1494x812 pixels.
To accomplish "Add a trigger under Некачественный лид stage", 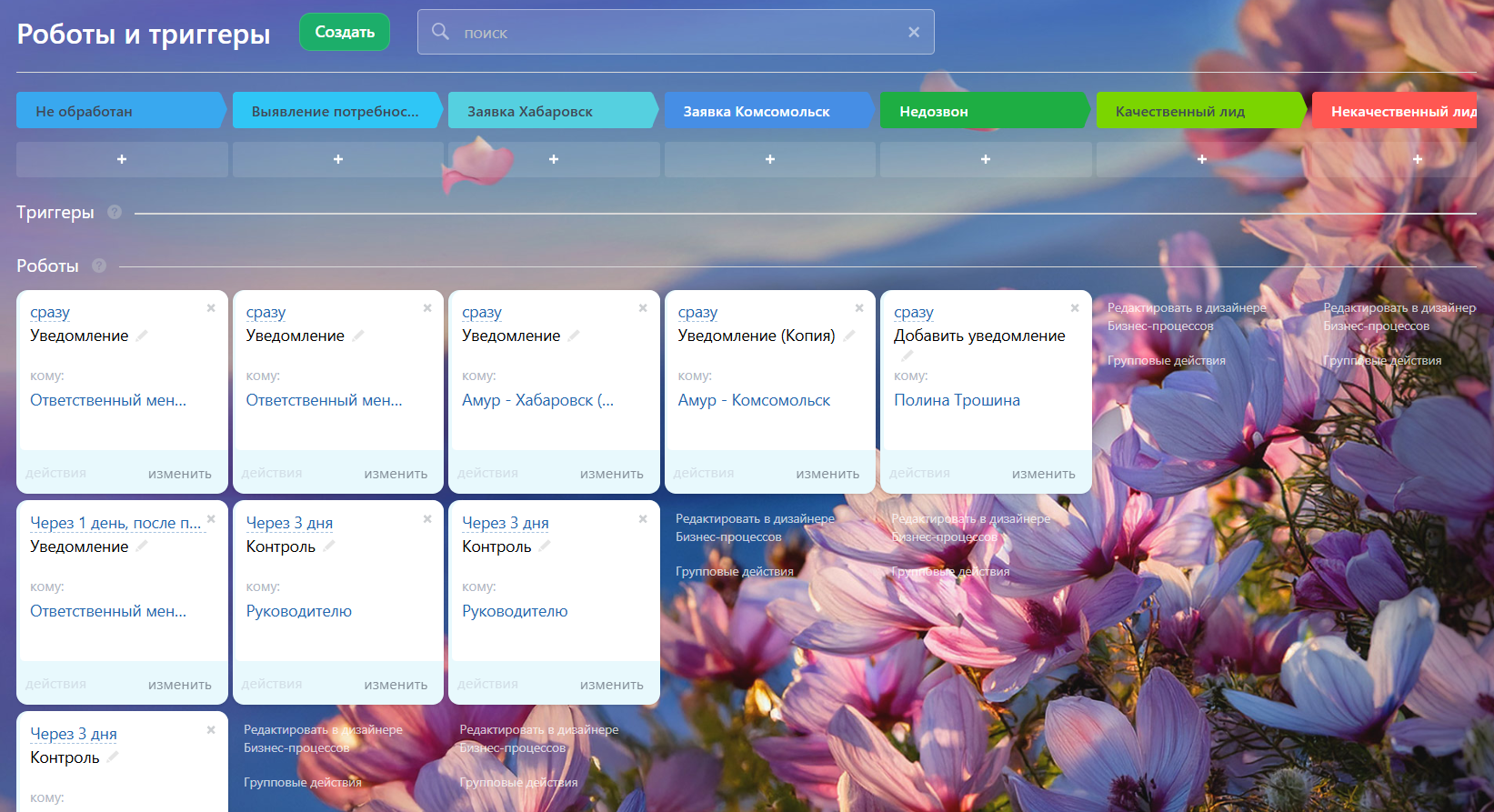I will 1418,159.
